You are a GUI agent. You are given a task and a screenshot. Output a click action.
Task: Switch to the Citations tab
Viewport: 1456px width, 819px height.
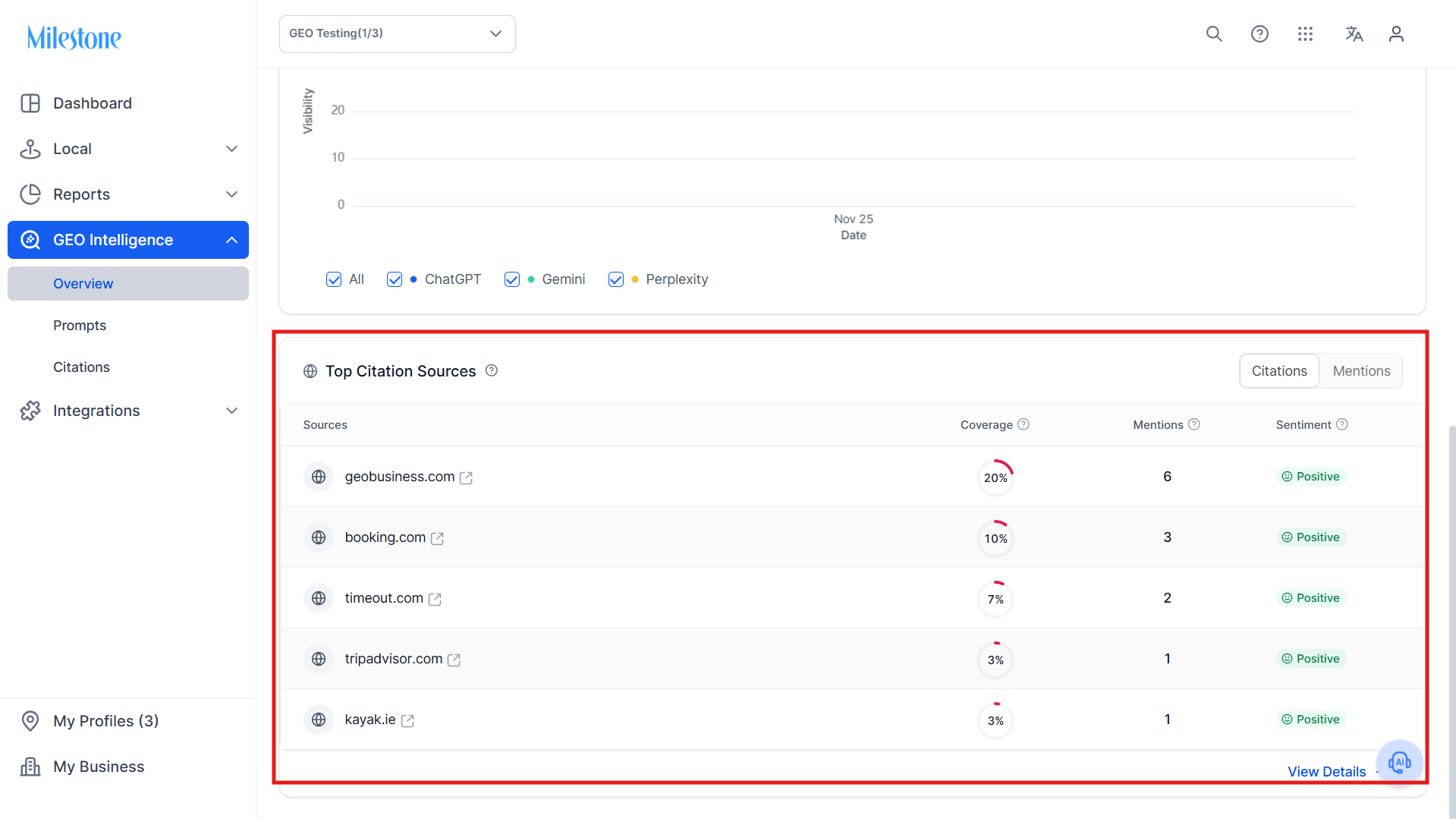tap(1279, 371)
